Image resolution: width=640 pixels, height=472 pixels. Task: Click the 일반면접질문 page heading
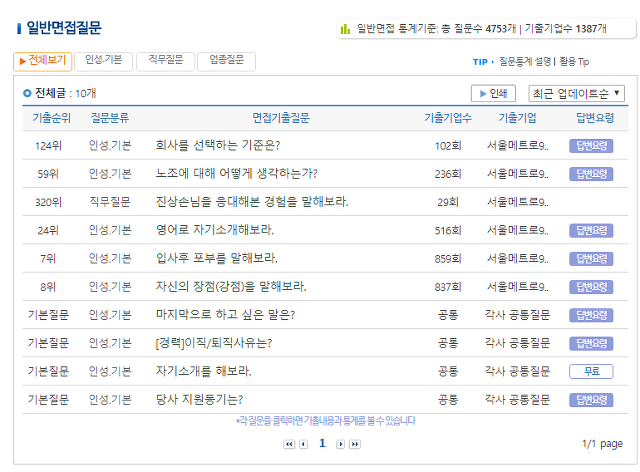pos(64,28)
